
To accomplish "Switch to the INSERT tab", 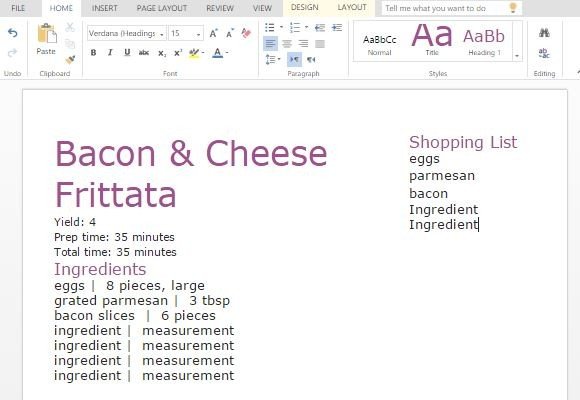I will (x=104, y=8).
